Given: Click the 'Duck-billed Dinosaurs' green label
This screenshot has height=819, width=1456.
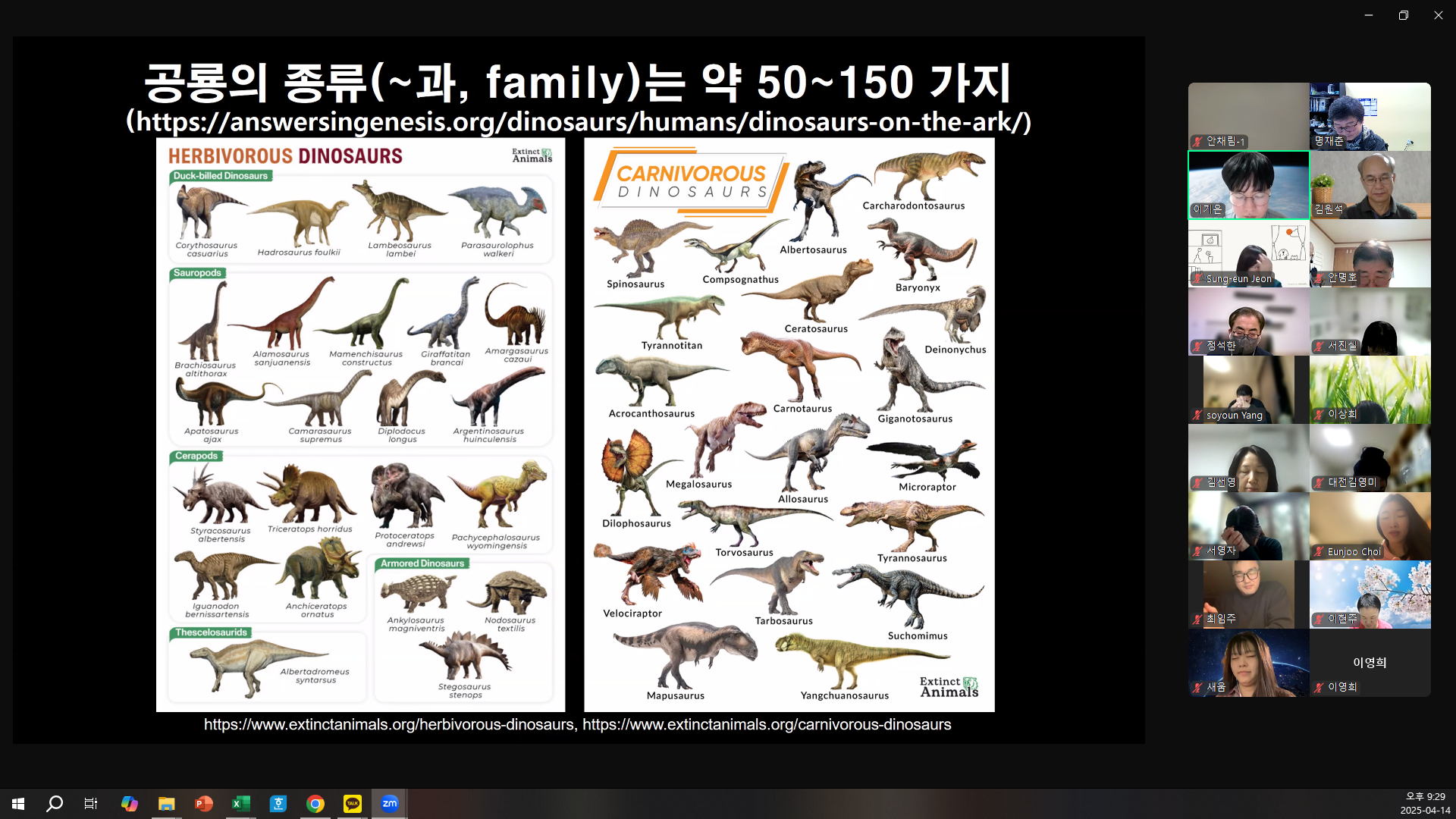Looking at the screenshot, I should [221, 176].
